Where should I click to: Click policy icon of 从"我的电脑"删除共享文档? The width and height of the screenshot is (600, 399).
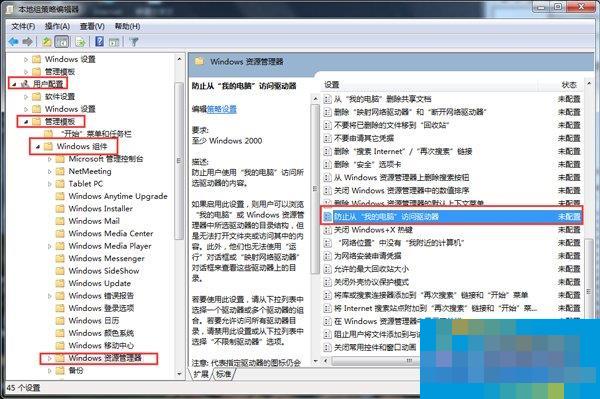(x=327, y=99)
